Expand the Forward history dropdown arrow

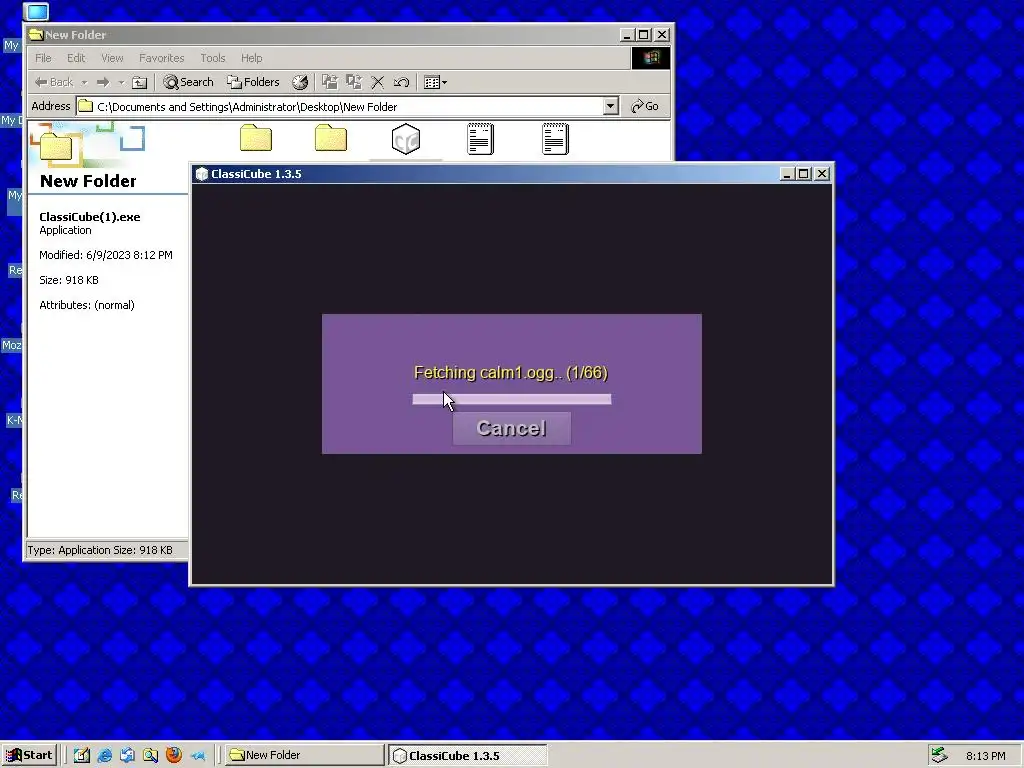[121, 82]
